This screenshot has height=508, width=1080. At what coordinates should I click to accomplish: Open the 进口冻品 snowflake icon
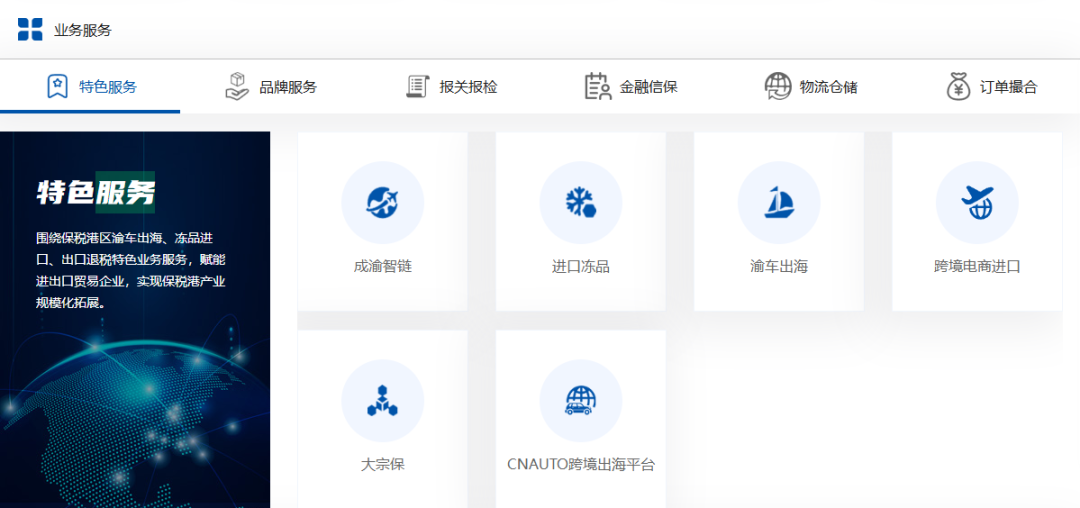point(580,203)
